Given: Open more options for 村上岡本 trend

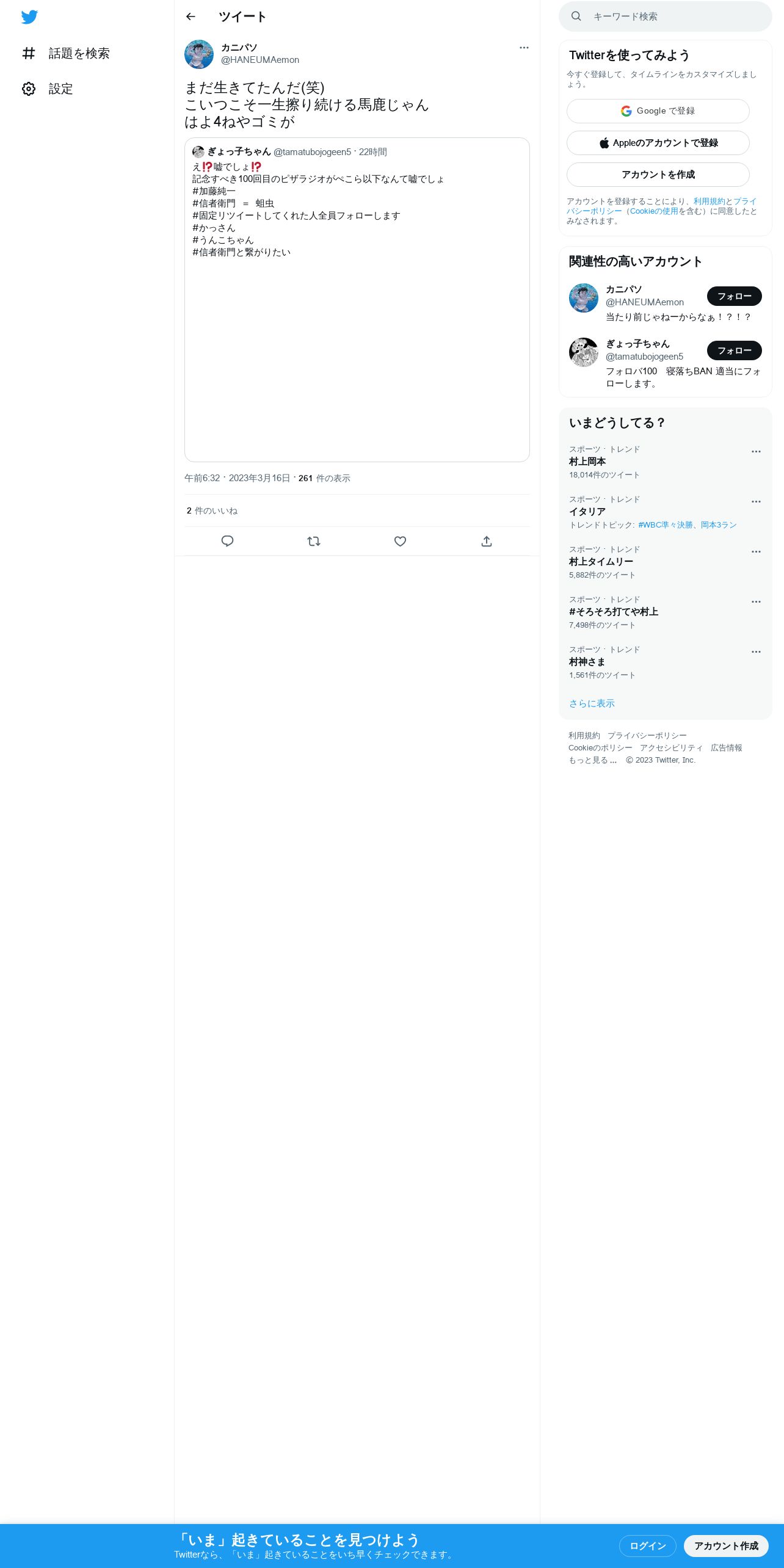Looking at the screenshot, I should [x=756, y=452].
